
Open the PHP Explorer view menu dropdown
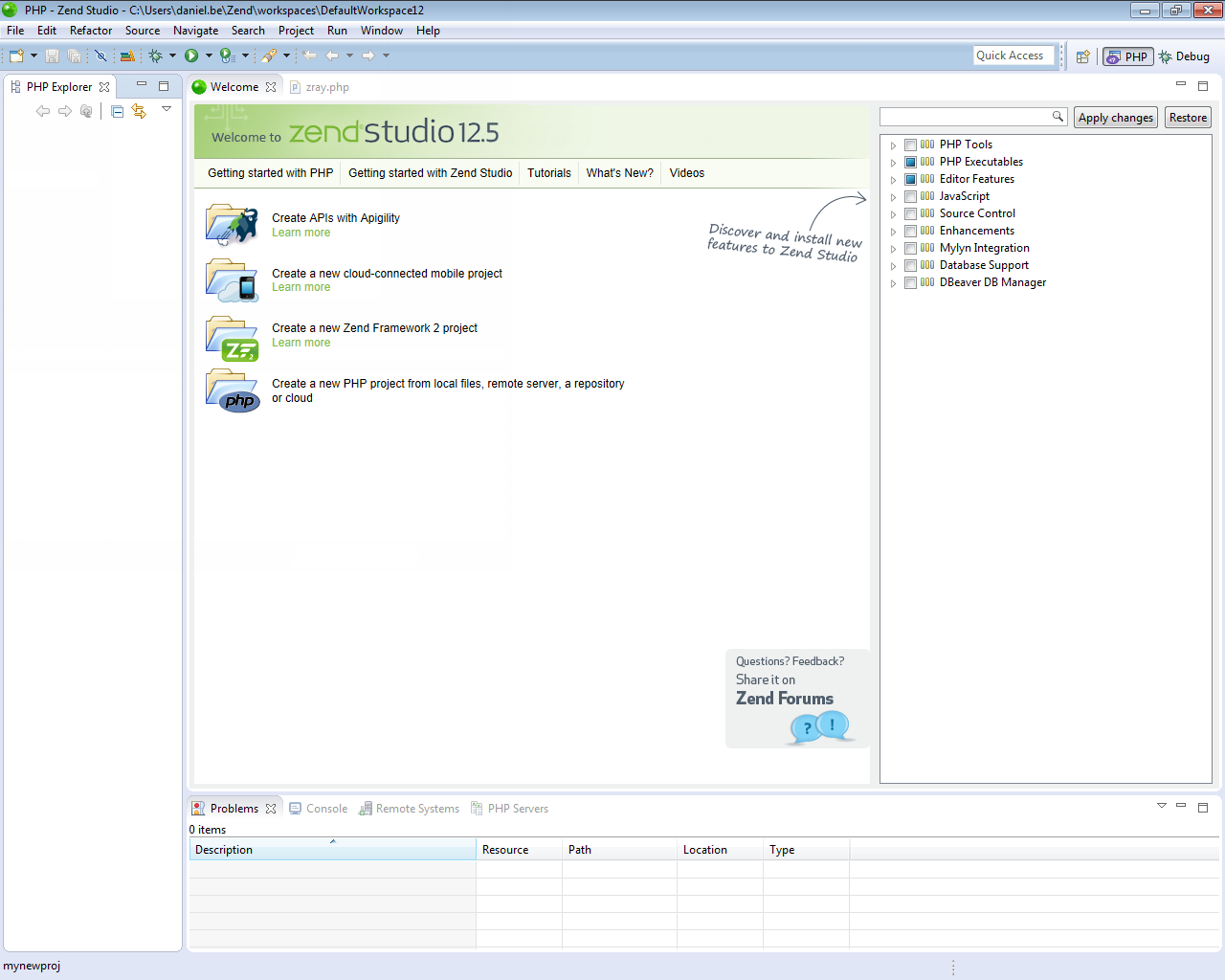167,109
